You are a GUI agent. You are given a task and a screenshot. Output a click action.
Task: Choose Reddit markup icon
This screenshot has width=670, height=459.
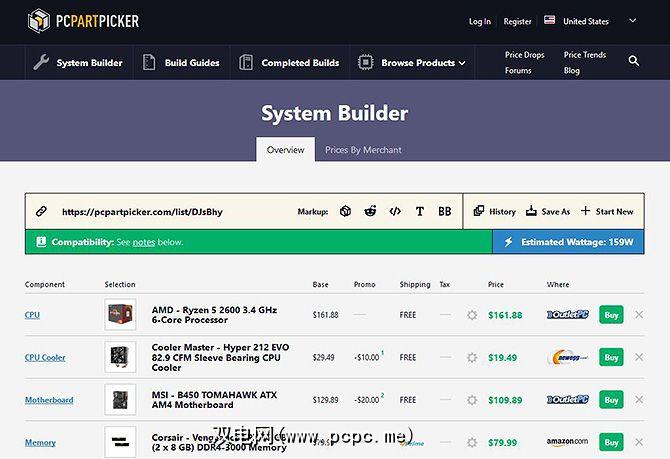click(370, 211)
